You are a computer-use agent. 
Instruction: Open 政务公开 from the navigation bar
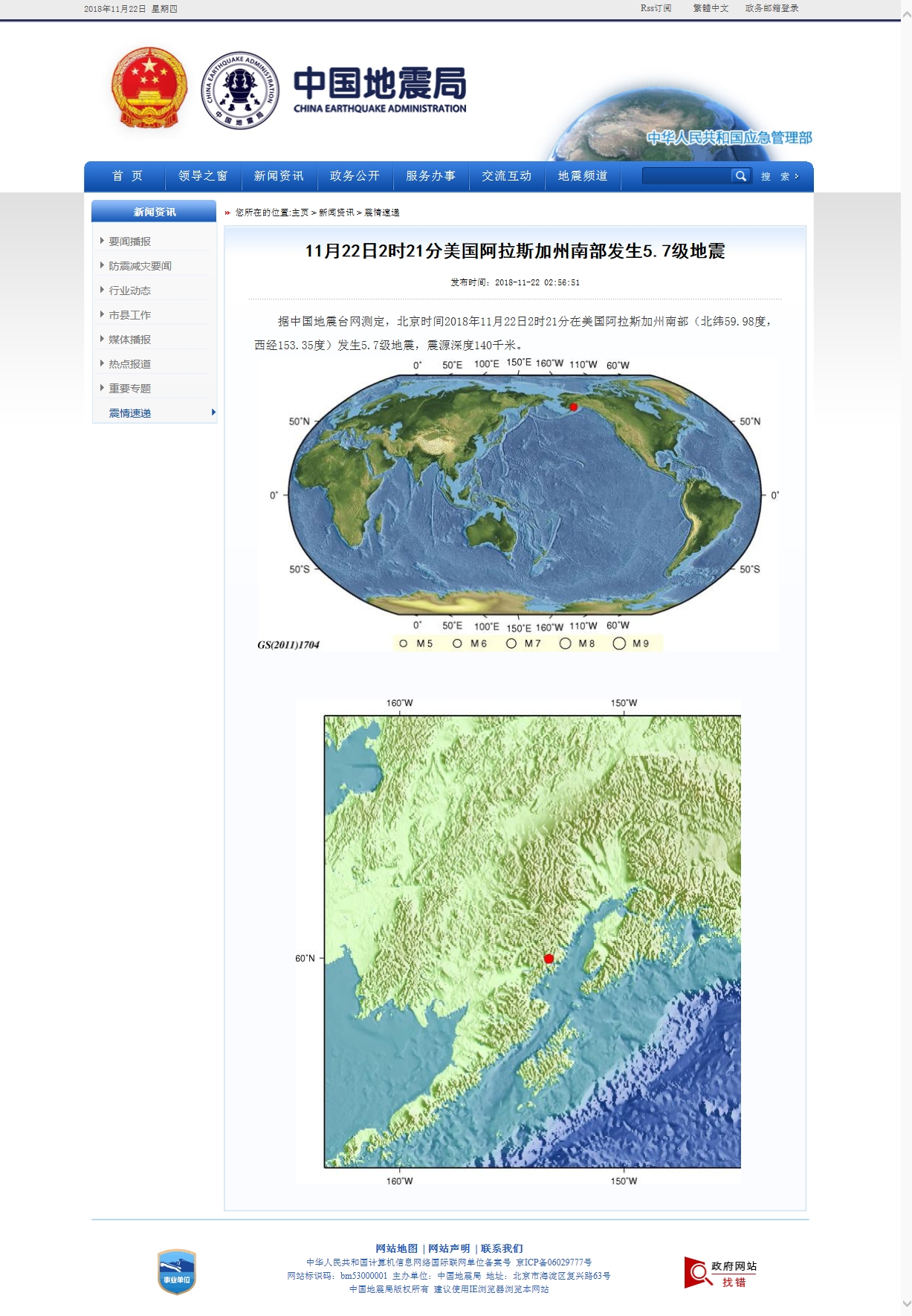click(355, 176)
